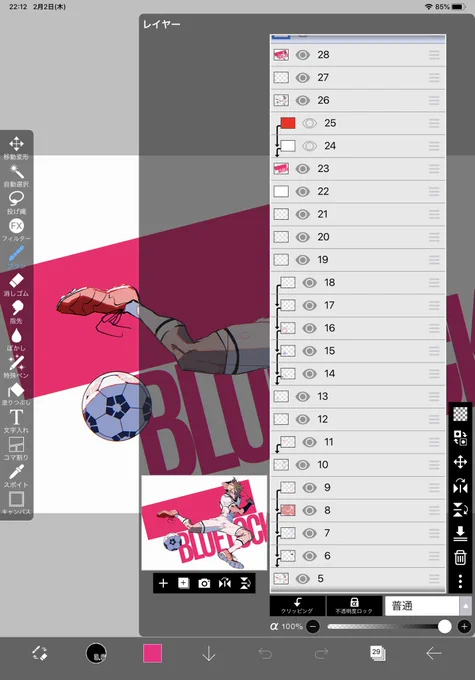Toggle visibility of layer 27
Screen dimensions: 475x680
click(303, 78)
